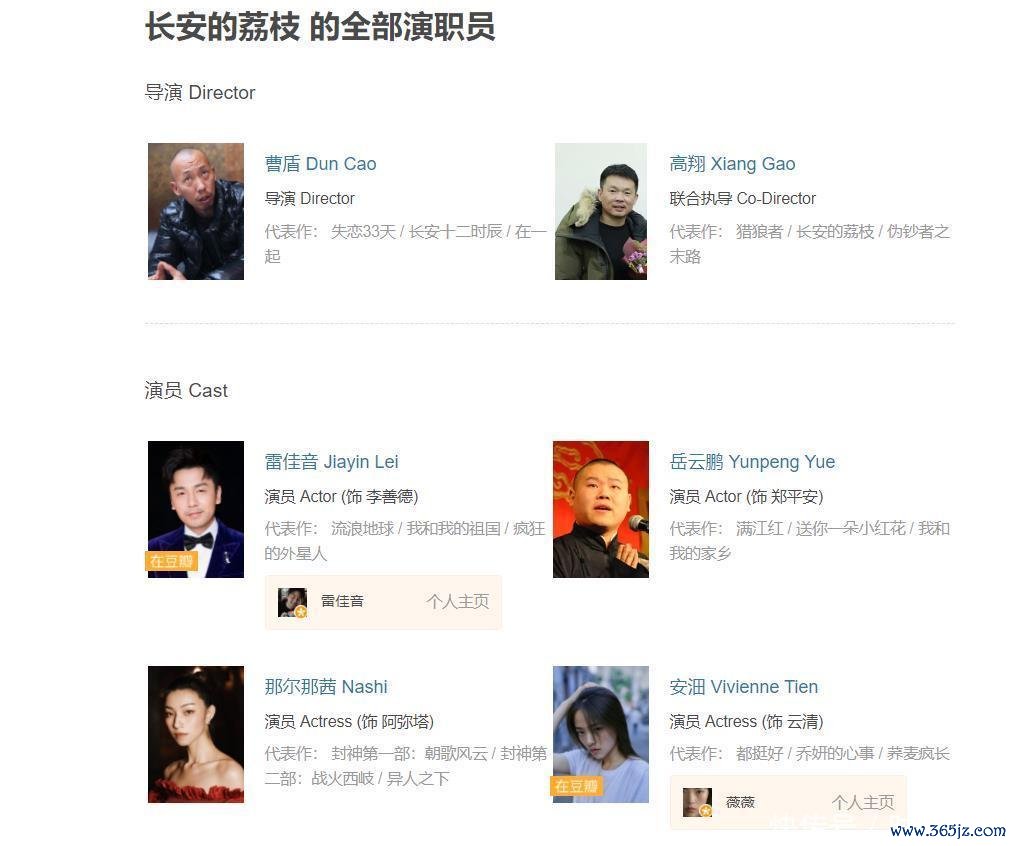This screenshot has width=1013, height=846.
Task: Open the 个人主页 button beside 薇薇
Action: click(x=862, y=802)
